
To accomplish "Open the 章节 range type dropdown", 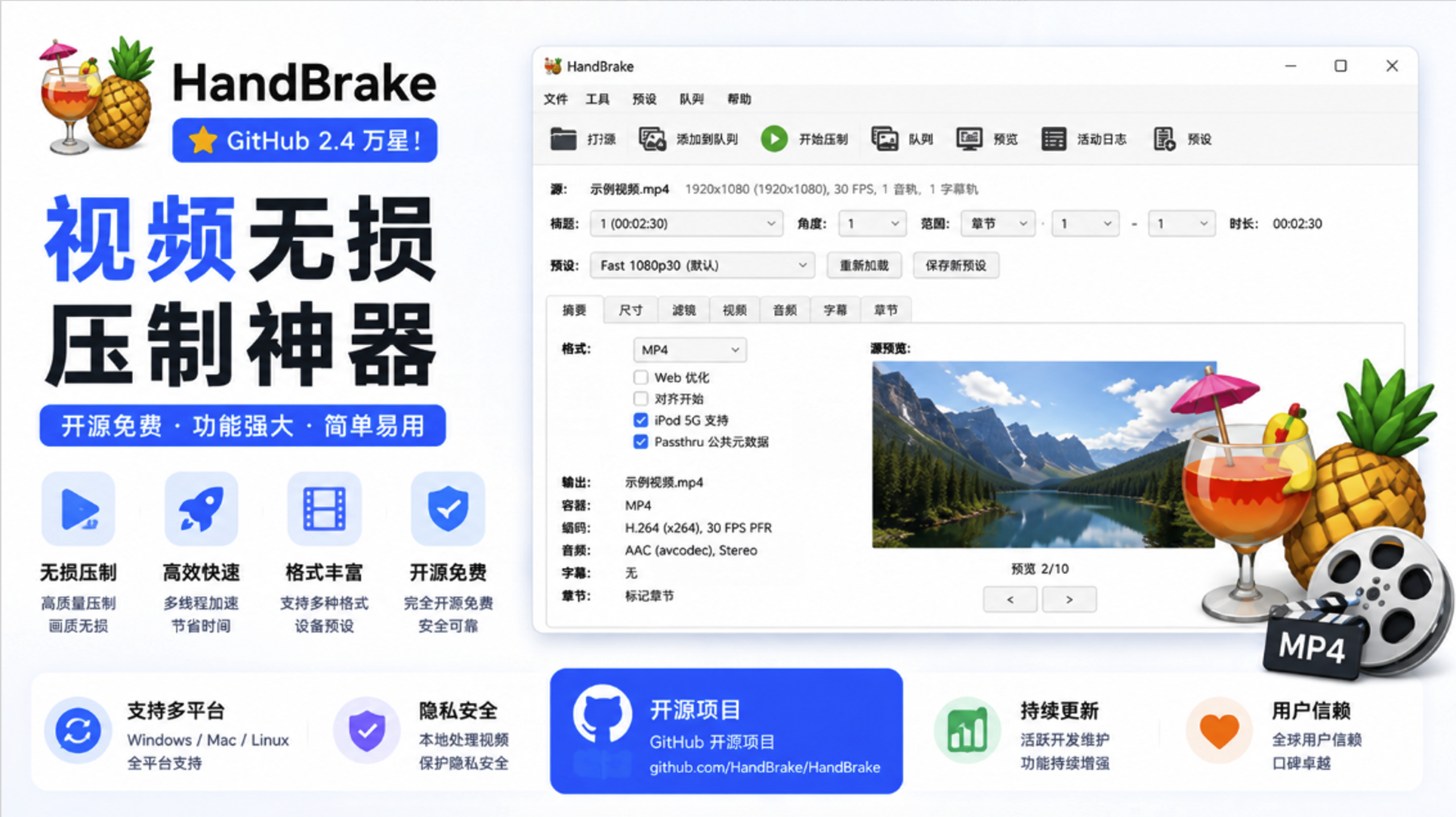I will (998, 223).
